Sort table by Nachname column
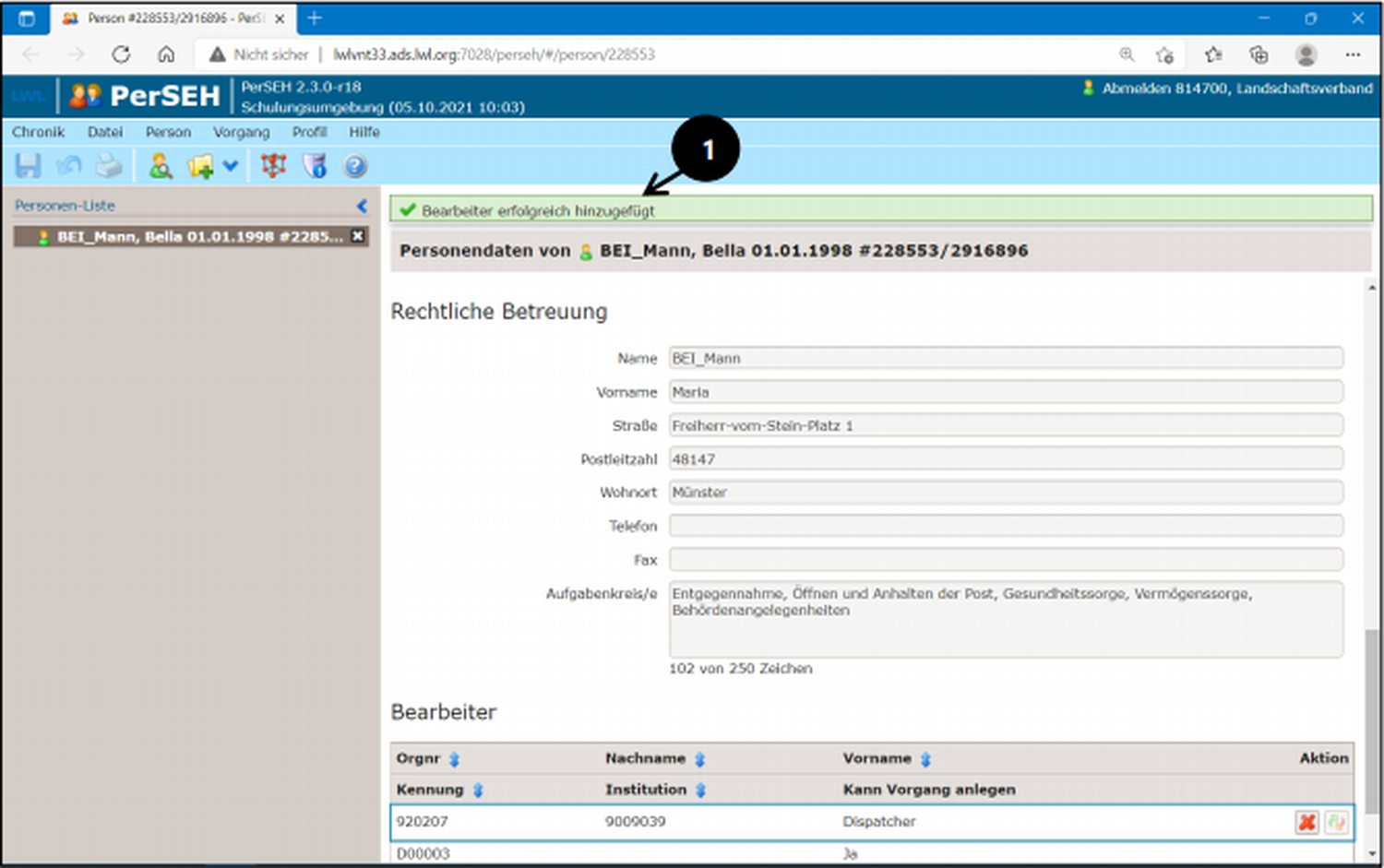The image size is (1384, 868). pyautogui.click(x=699, y=759)
